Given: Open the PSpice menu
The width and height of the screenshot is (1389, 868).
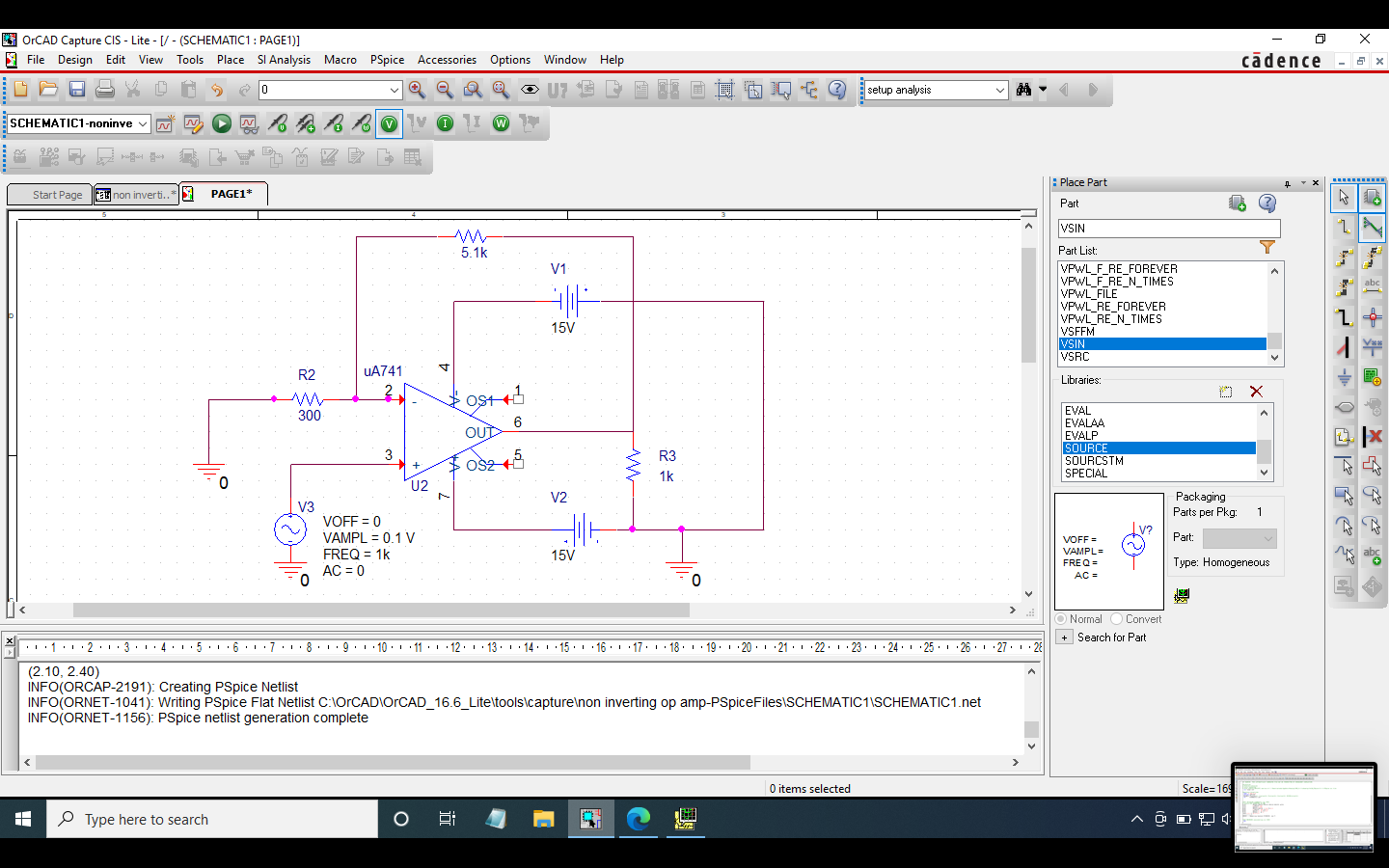Looking at the screenshot, I should click(x=387, y=60).
